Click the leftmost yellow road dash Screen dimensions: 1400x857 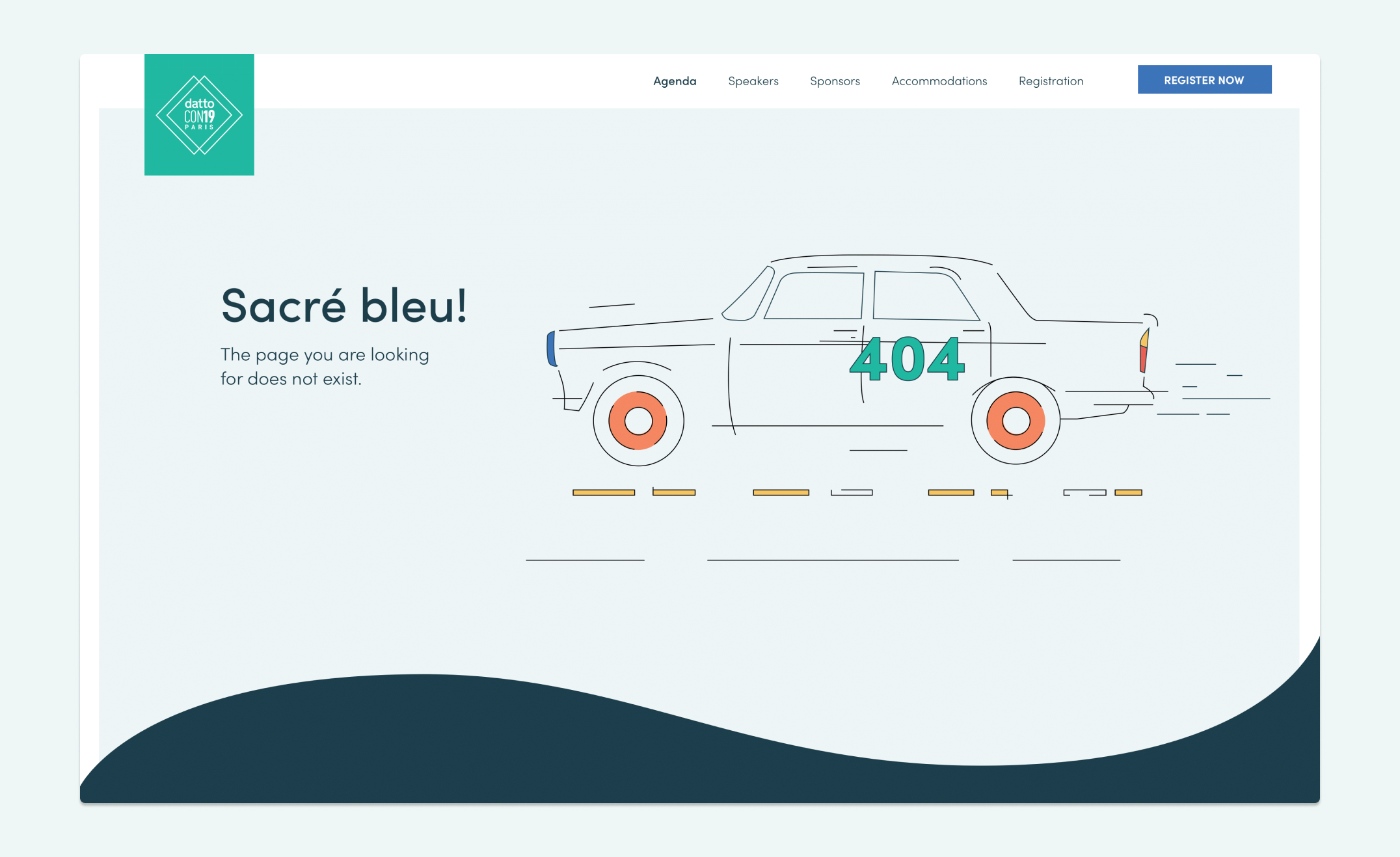pyautogui.click(x=603, y=492)
